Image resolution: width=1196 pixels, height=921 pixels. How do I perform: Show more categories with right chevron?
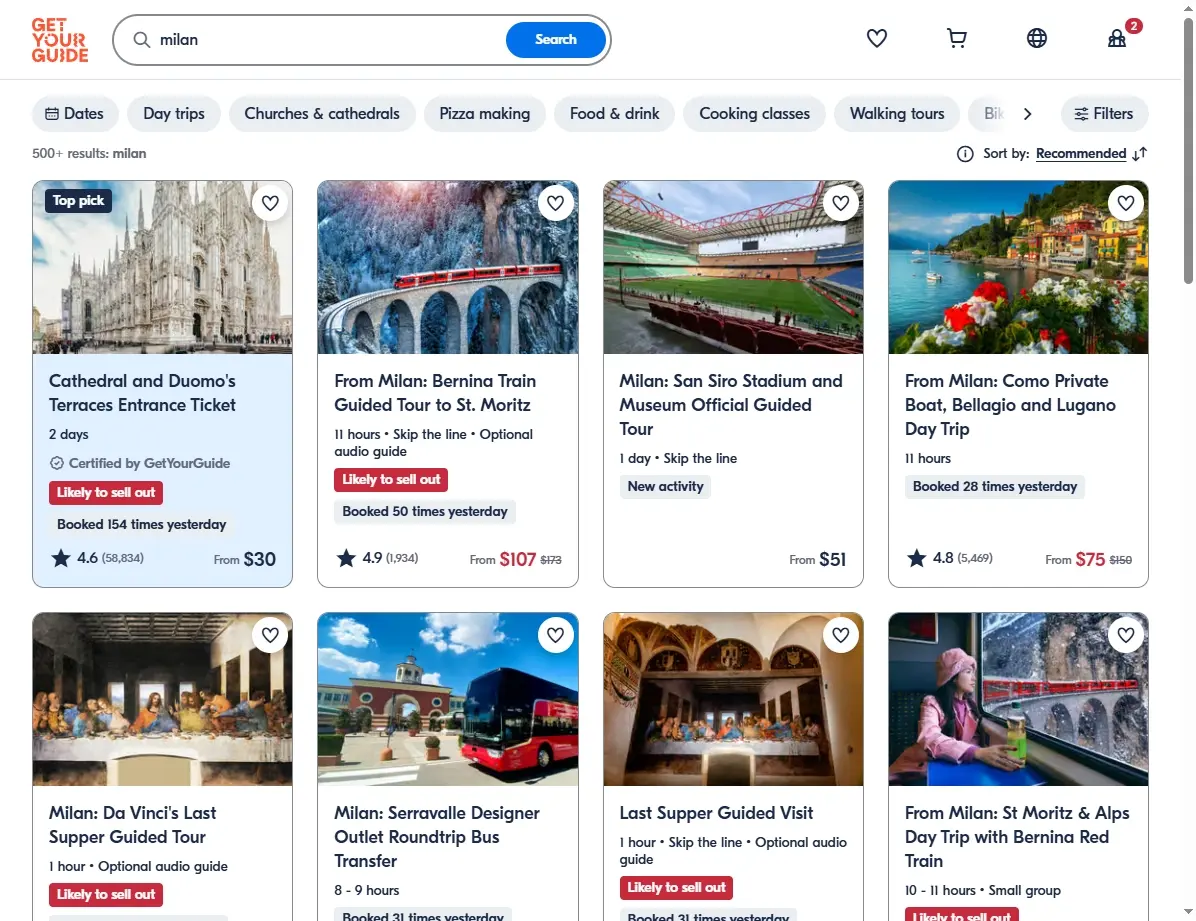[1027, 114]
